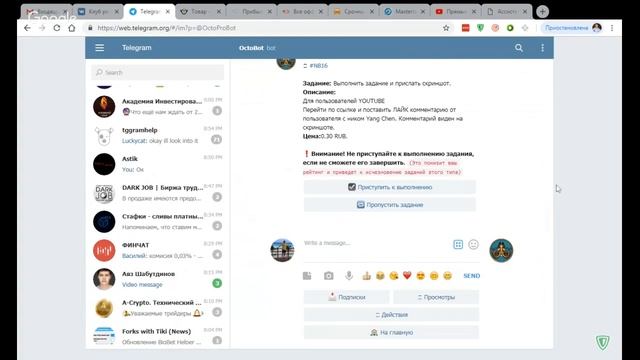This screenshot has width=640, height=360.
Task: Click the 'На главную' keyboard button
Action: (391, 332)
